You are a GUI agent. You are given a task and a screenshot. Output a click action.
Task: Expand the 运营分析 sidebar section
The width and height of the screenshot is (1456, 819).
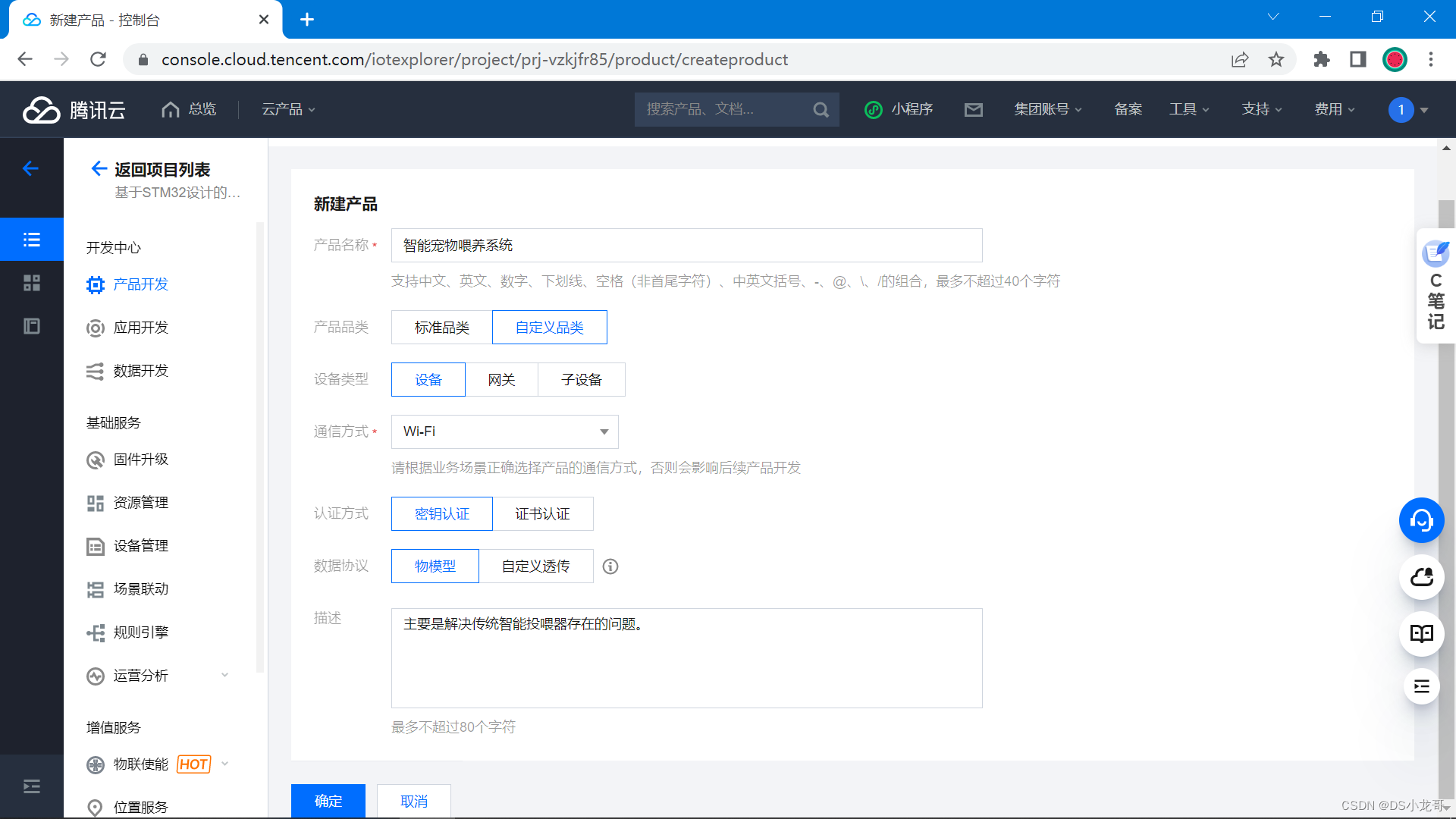point(224,675)
